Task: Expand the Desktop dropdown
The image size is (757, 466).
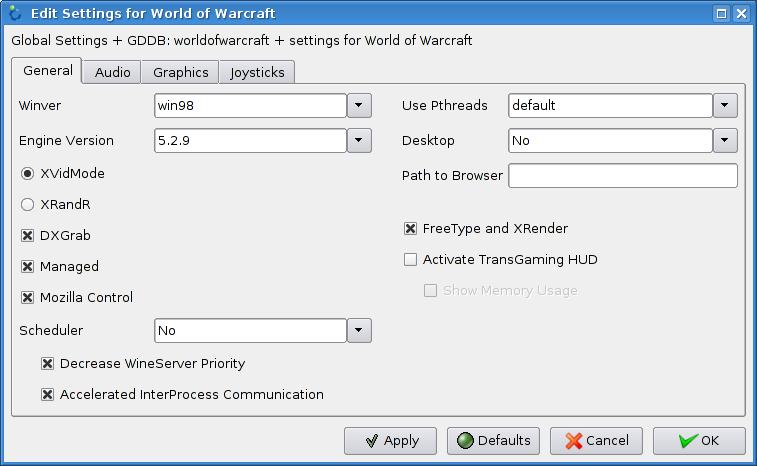Action: (725, 141)
